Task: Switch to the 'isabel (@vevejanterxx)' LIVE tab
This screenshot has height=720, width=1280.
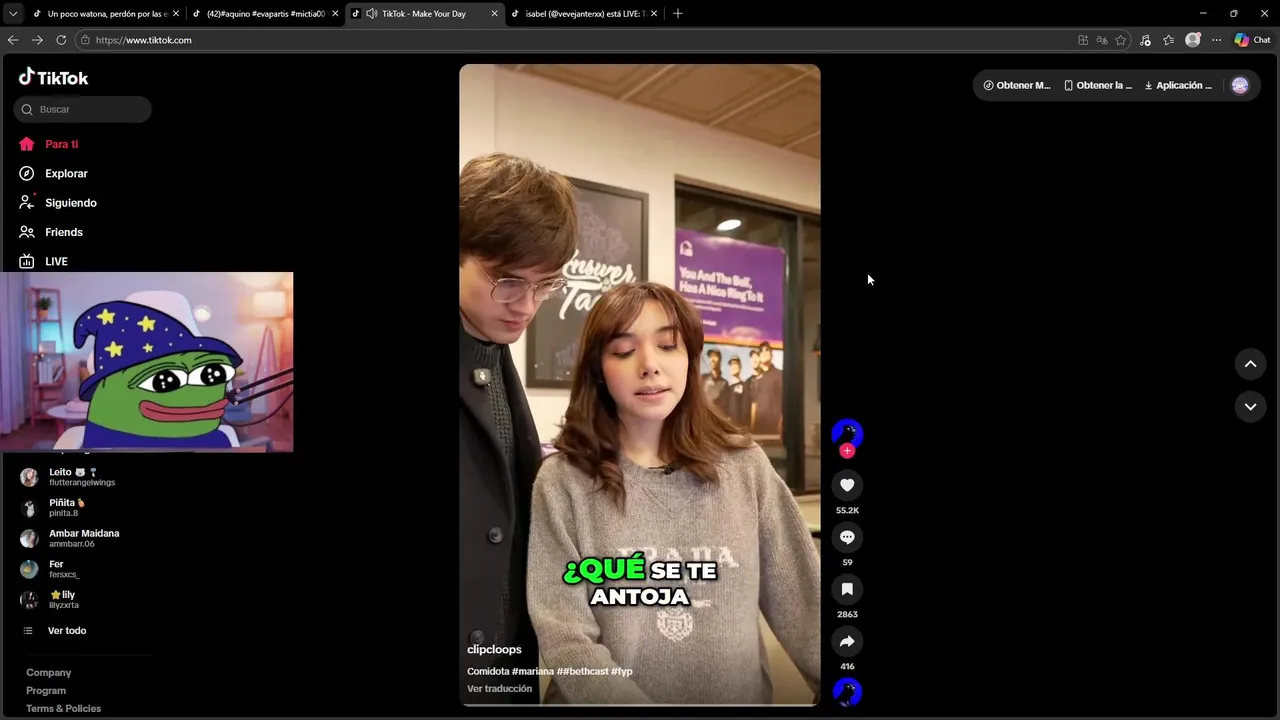Action: 585,13
